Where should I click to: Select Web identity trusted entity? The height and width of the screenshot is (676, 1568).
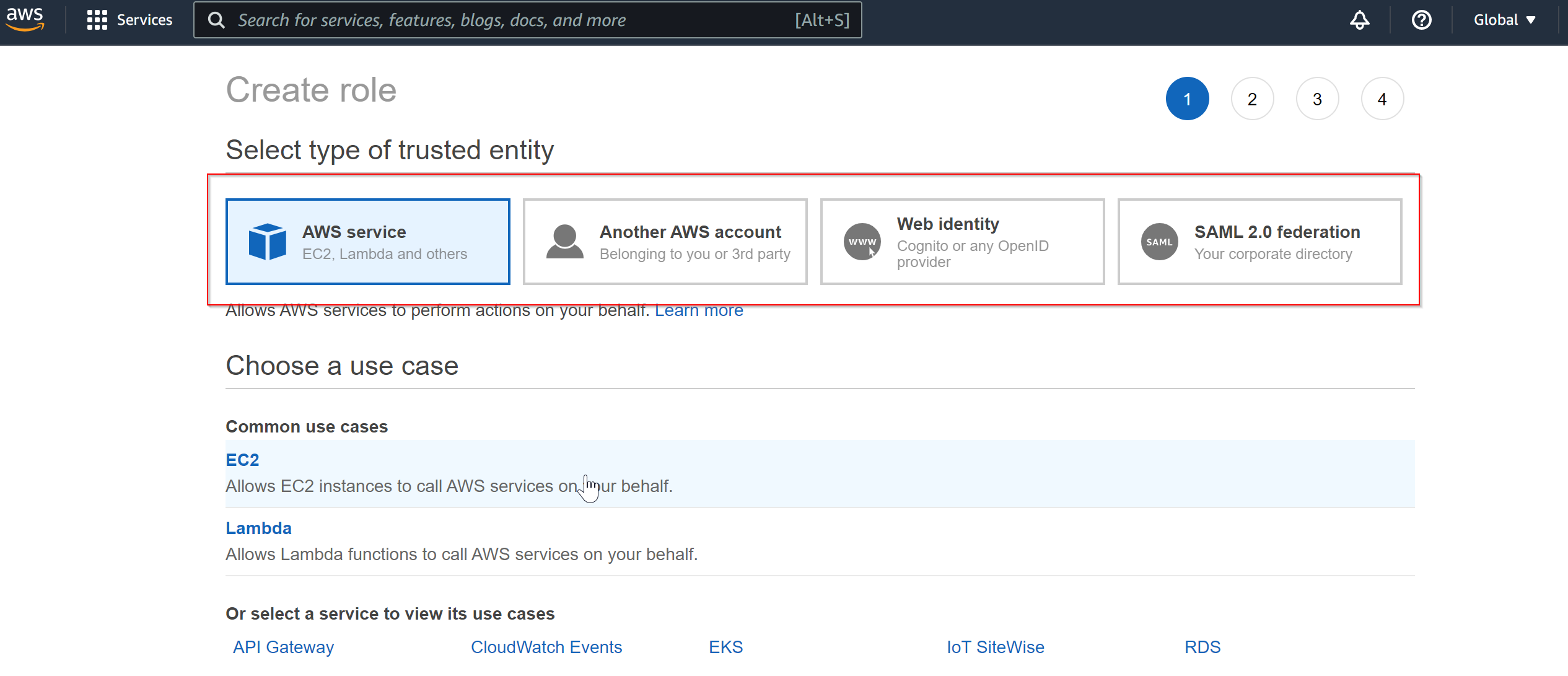coord(963,242)
